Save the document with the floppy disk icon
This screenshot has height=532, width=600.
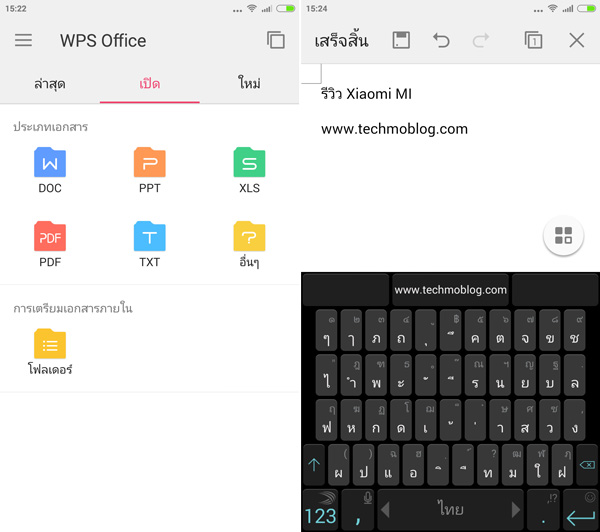[x=401, y=41]
